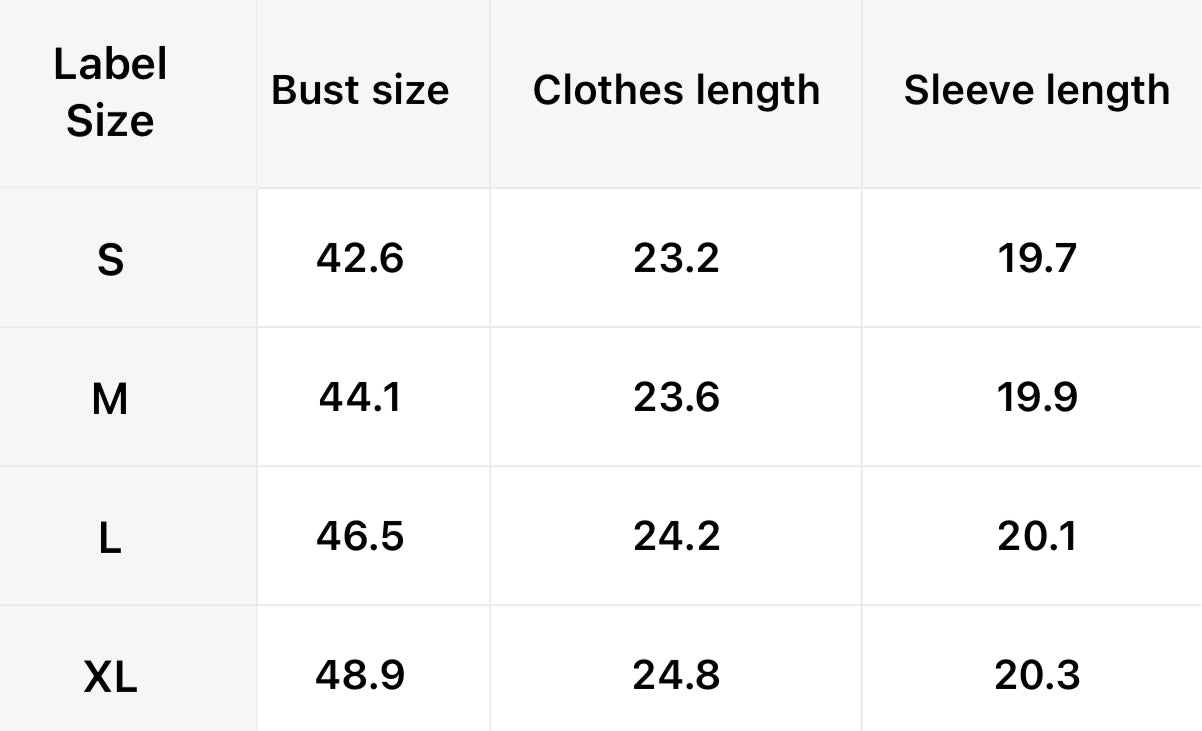Viewport: 1202px width, 731px height.
Task: Click sleeve length value 20.1
Action: [1037, 536]
